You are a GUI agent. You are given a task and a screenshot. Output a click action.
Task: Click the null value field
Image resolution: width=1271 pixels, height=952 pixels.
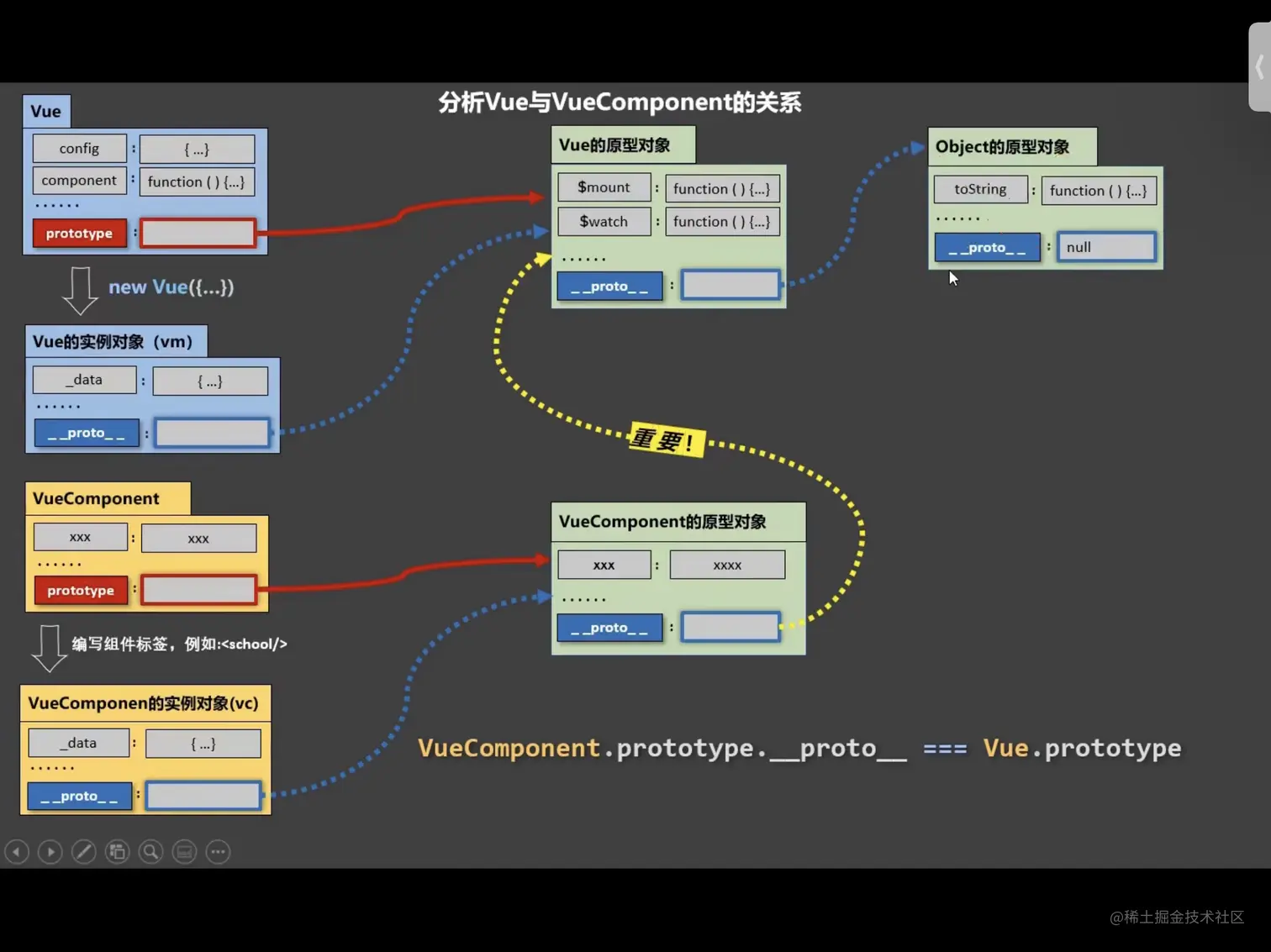tap(1105, 246)
